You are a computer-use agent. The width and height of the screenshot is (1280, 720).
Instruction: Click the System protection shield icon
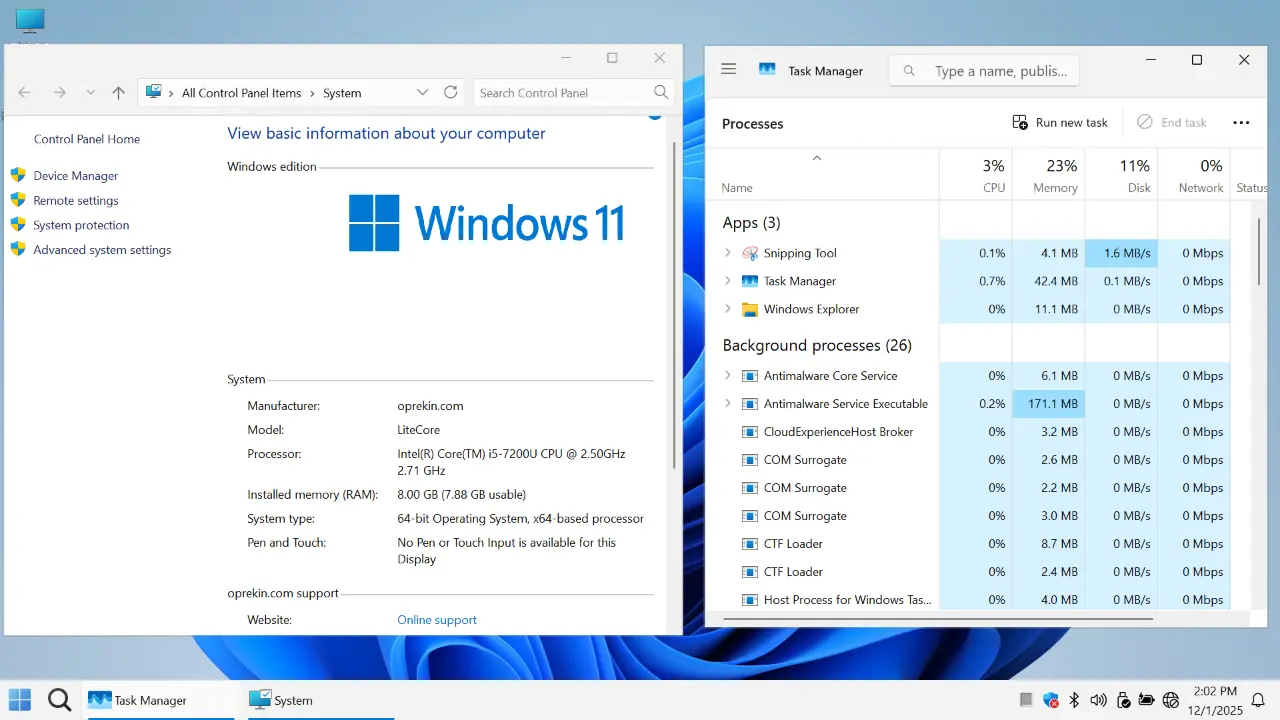[x=18, y=225]
